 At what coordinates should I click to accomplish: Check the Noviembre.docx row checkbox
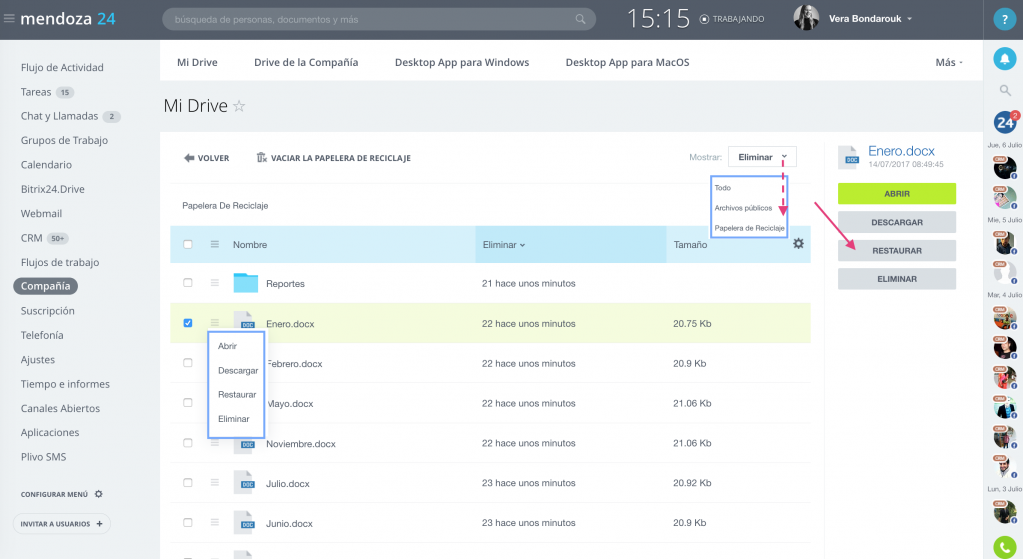point(188,443)
